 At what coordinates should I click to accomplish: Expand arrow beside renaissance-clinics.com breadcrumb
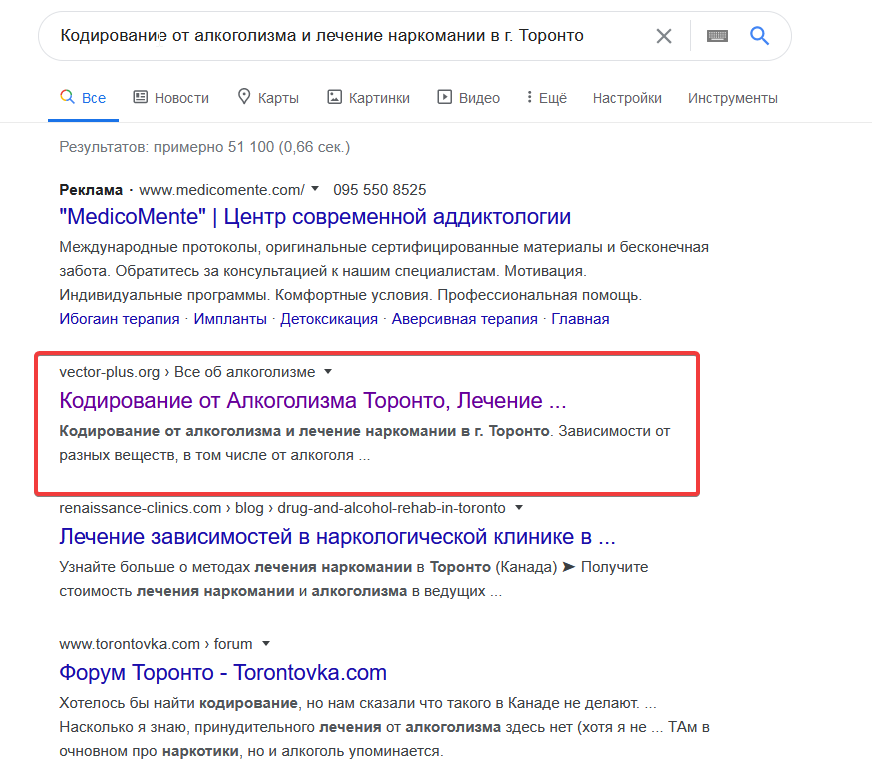(518, 507)
